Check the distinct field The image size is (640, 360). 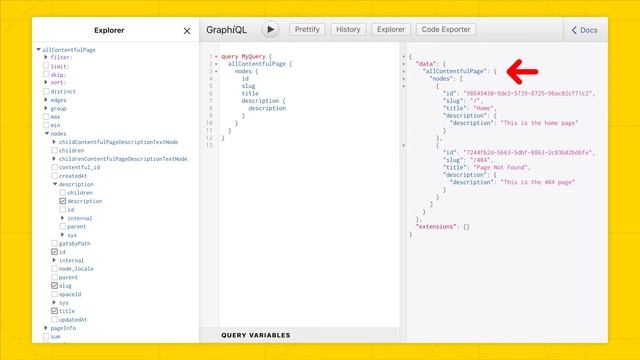[46, 91]
